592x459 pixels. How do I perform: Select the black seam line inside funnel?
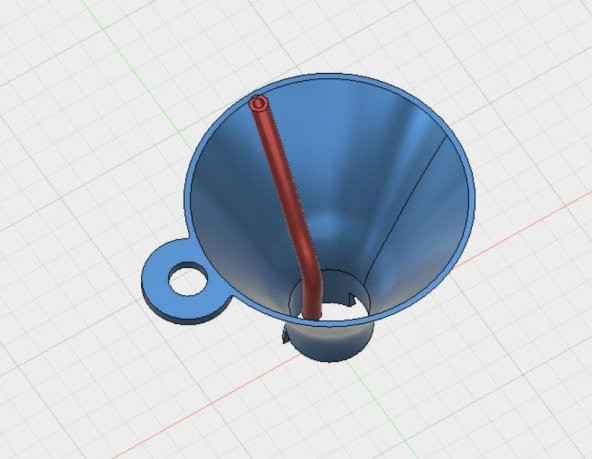[x=406, y=208]
